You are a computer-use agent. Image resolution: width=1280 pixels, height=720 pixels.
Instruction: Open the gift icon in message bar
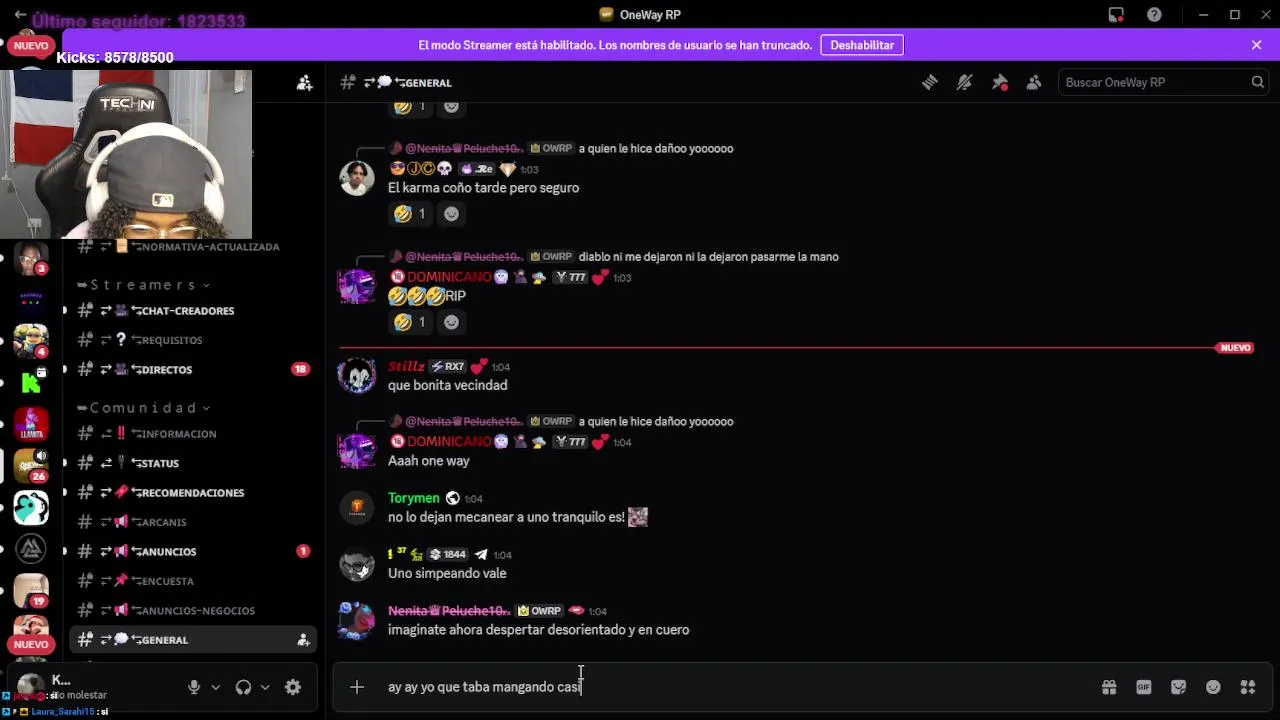point(1109,687)
